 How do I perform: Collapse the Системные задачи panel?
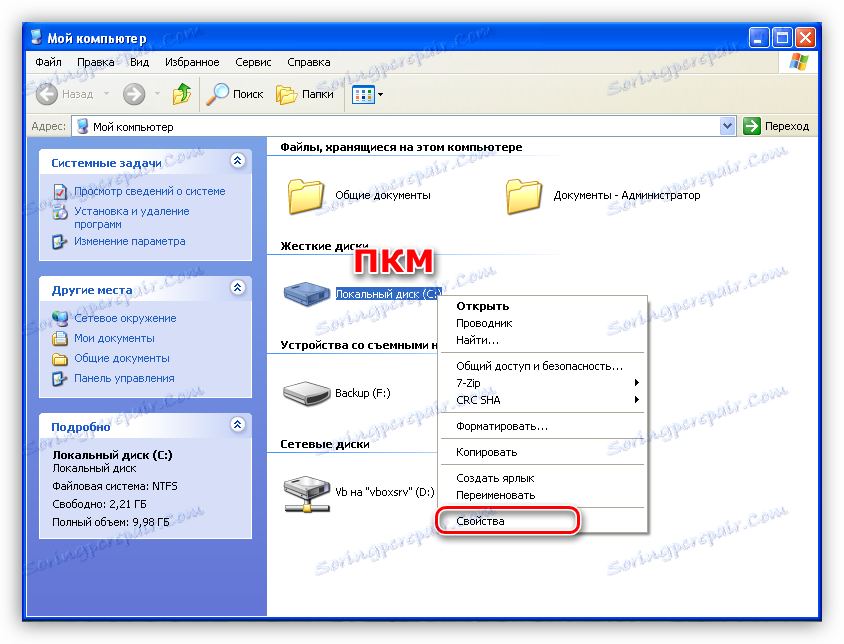(x=237, y=160)
